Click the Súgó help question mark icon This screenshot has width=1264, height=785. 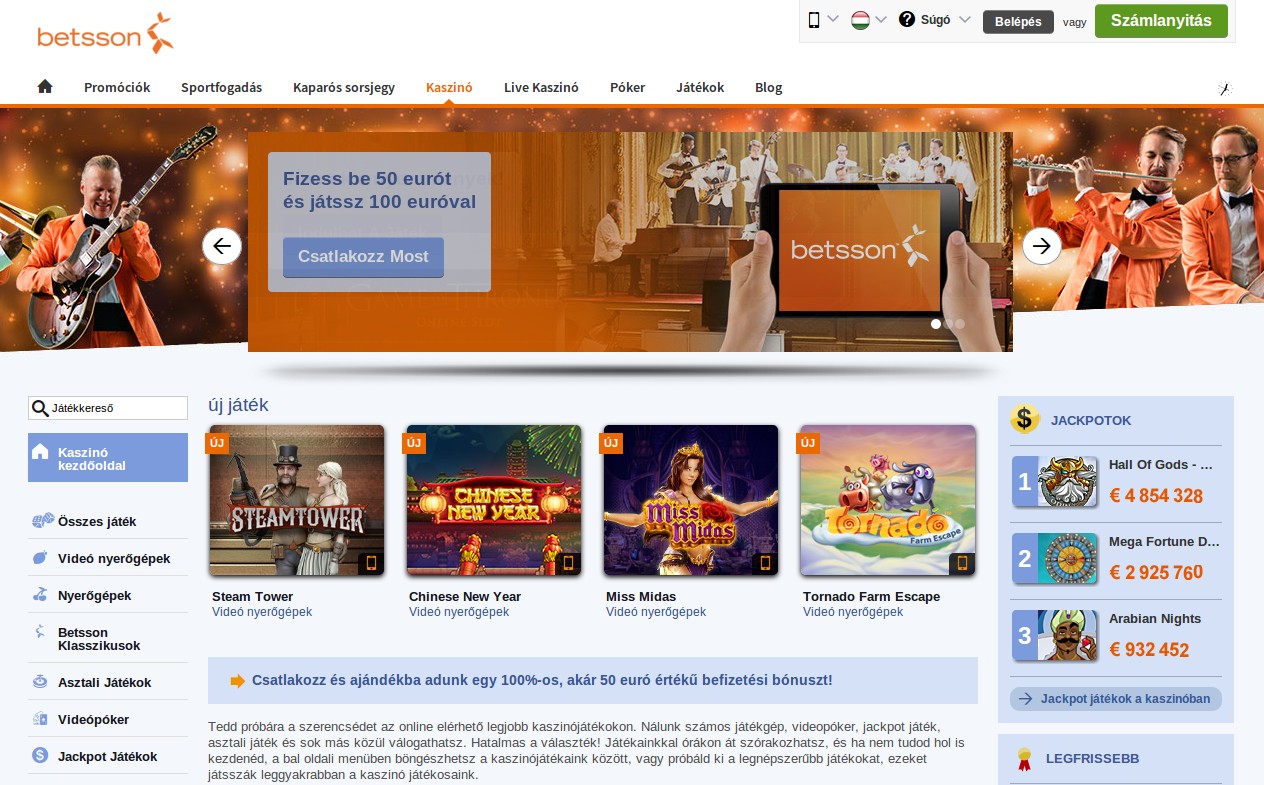click(907, 20)
